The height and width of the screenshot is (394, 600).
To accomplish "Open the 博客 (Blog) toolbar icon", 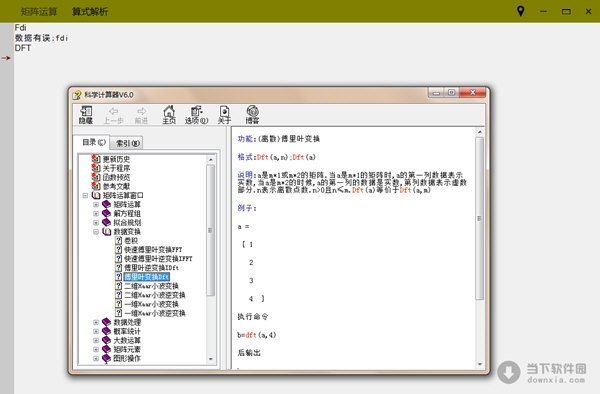I will point(252,115).
